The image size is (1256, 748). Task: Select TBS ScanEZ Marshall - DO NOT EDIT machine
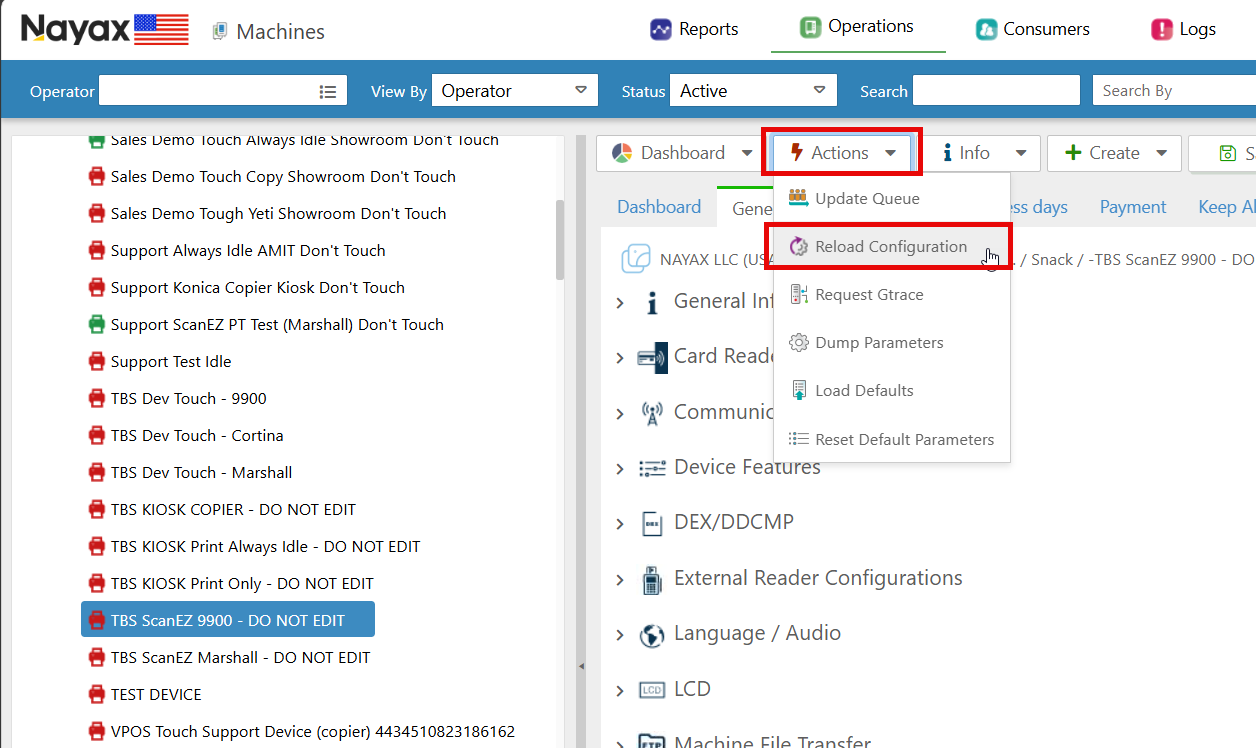pyautogui.click(x=240, y=658)
